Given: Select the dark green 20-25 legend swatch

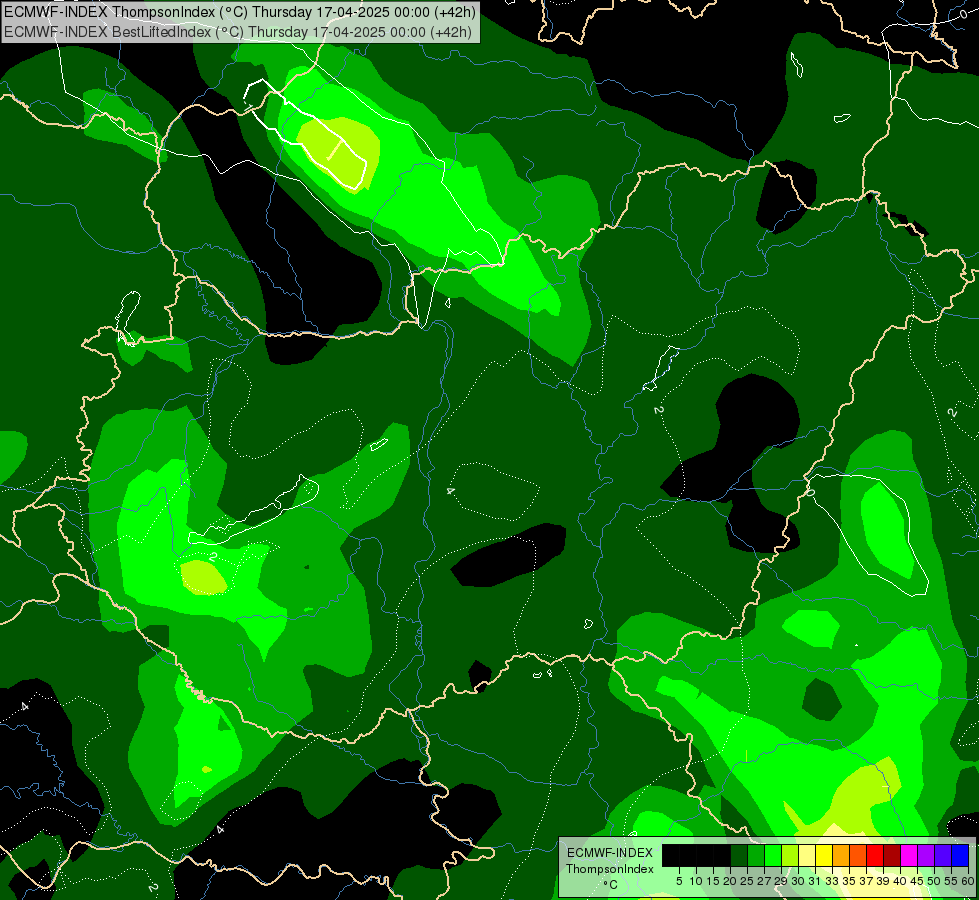Looking at the screenshot, I should point(739,855).
